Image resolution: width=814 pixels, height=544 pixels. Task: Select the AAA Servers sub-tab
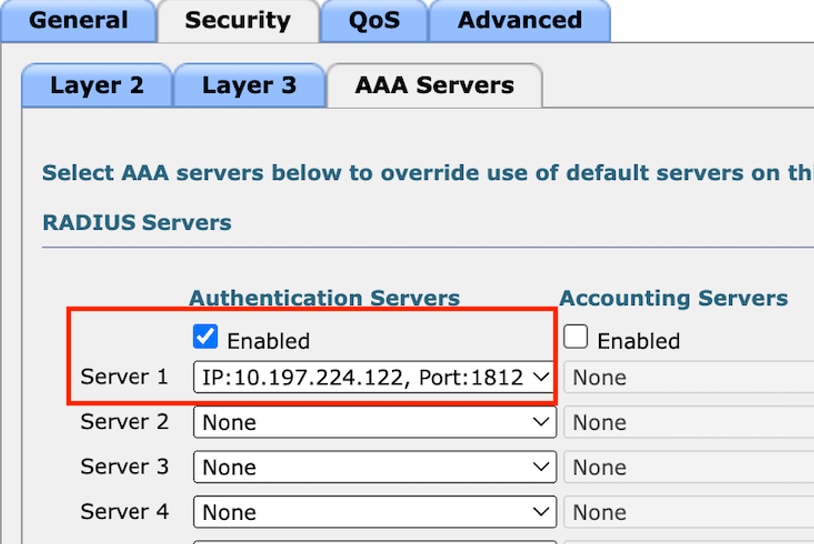coord(435,86)
